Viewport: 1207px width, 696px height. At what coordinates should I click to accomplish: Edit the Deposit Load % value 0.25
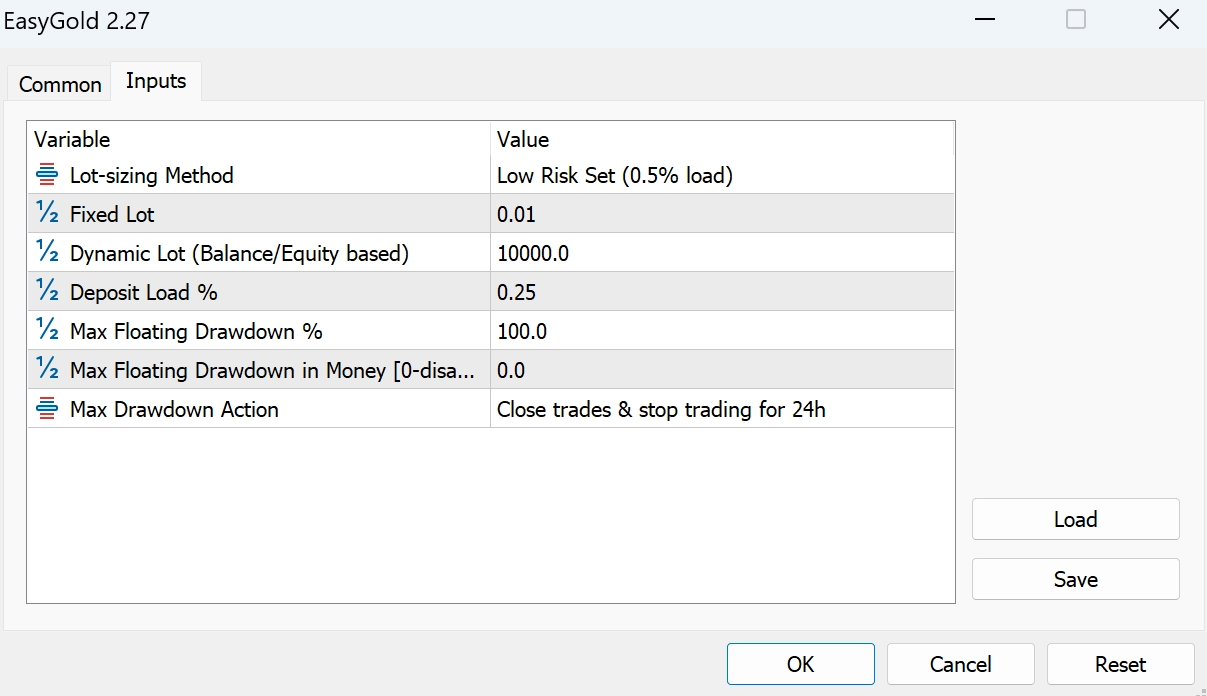pos(720,292)
